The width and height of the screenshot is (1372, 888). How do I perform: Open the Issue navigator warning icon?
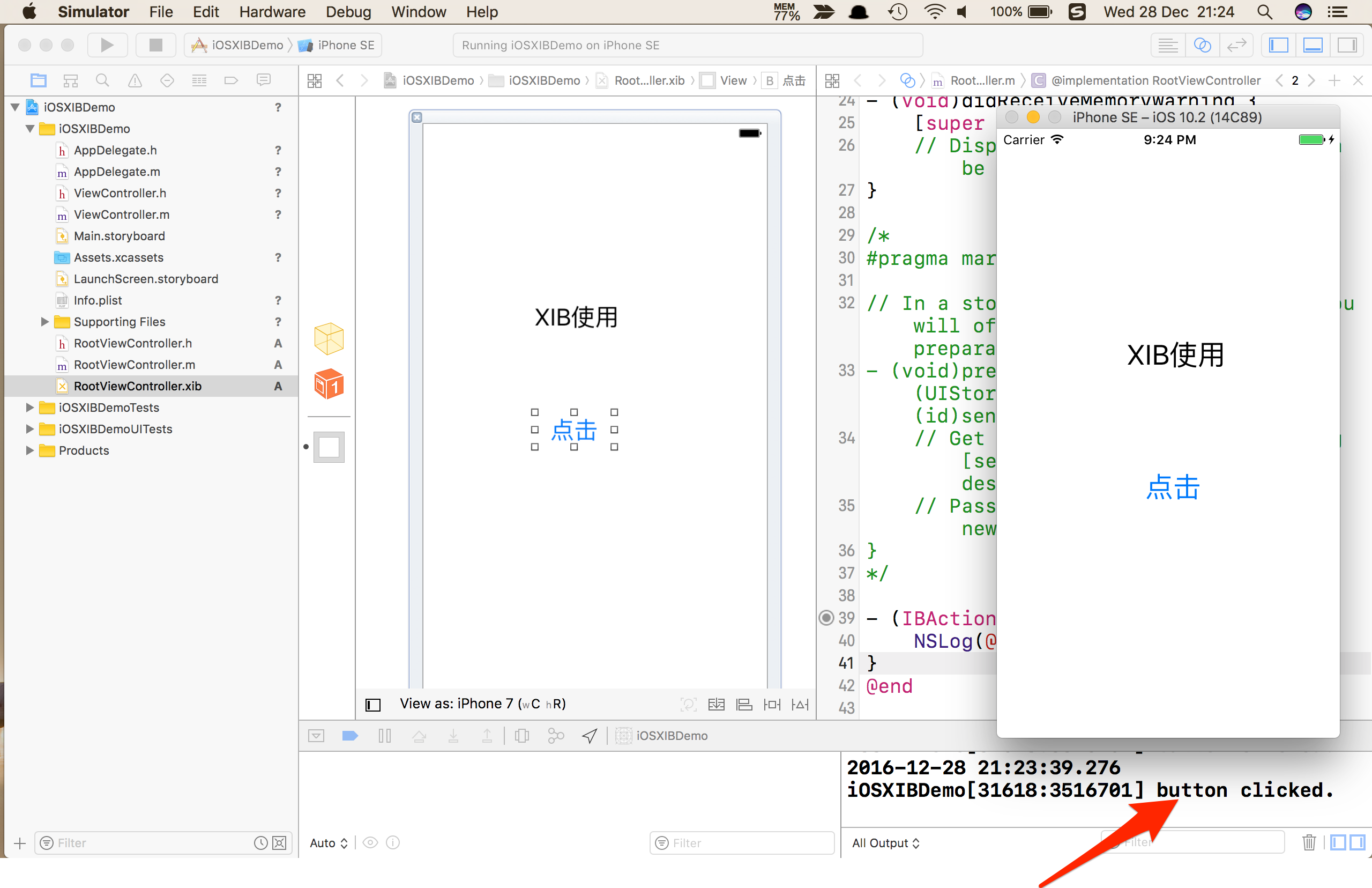pyautogui.click(x=135, y=80)
